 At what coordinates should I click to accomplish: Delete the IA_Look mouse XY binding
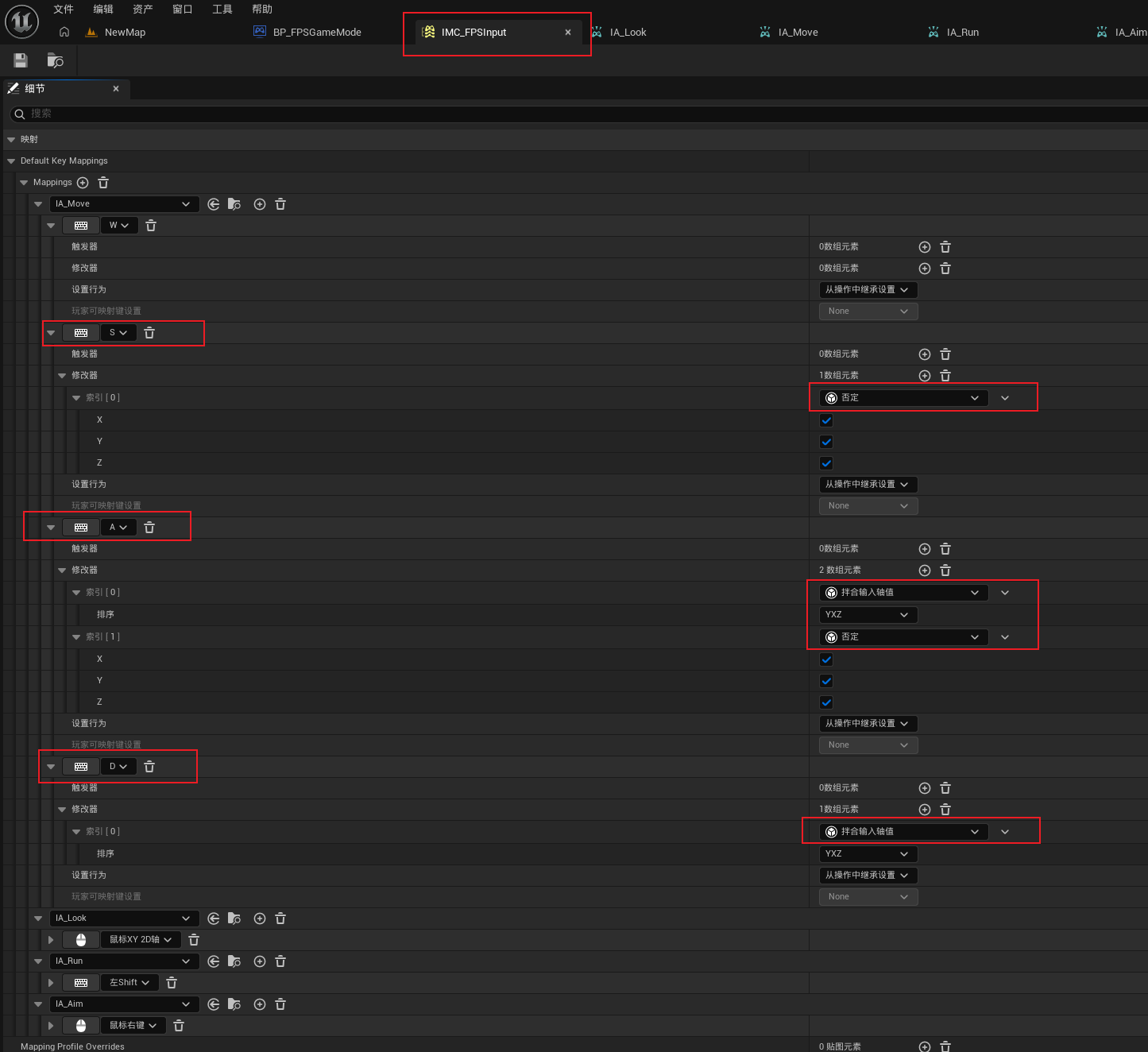click(194, 940)
